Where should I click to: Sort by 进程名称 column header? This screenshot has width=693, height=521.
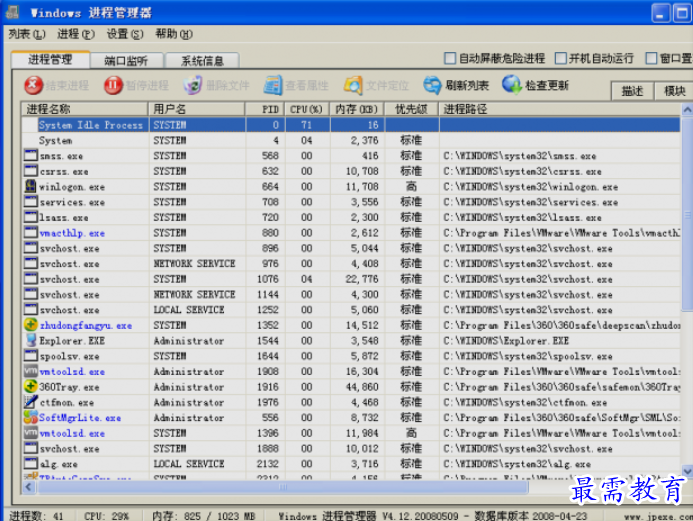(x=84, y=109)
